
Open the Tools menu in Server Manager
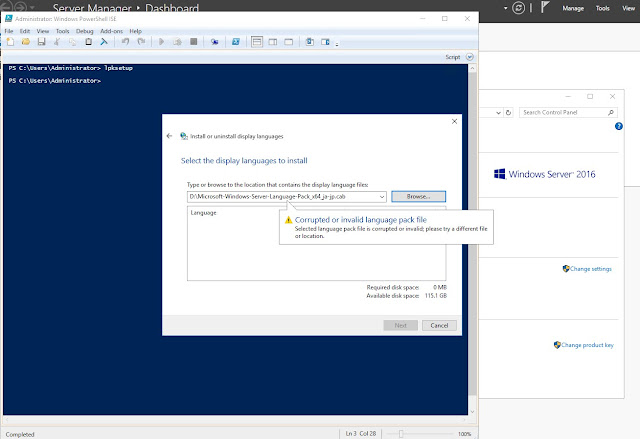(602, 8)
